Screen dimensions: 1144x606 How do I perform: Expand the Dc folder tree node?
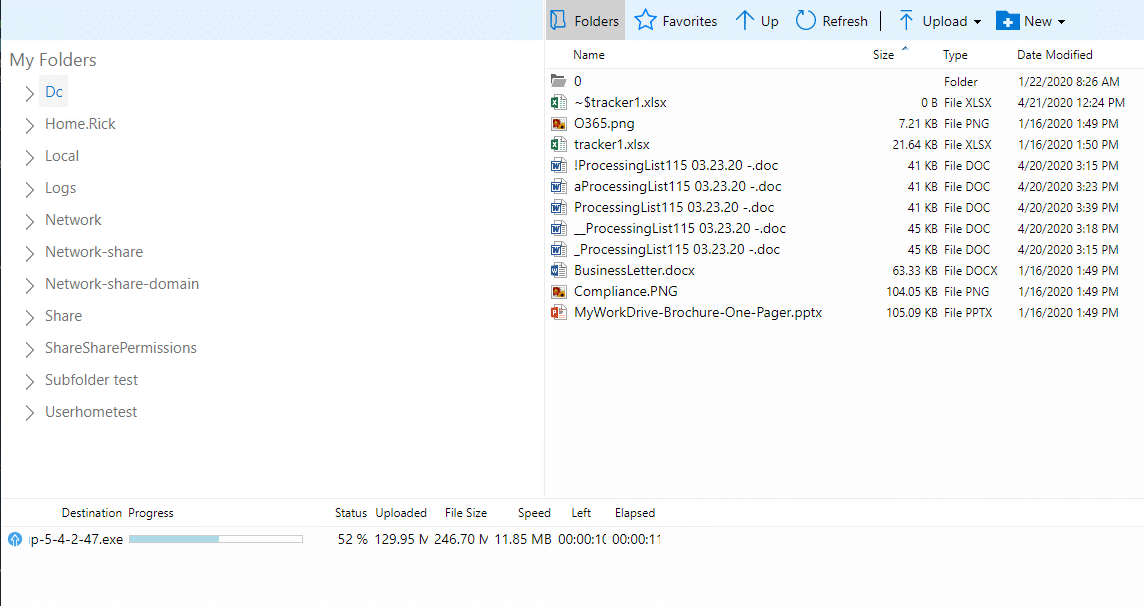29,93
